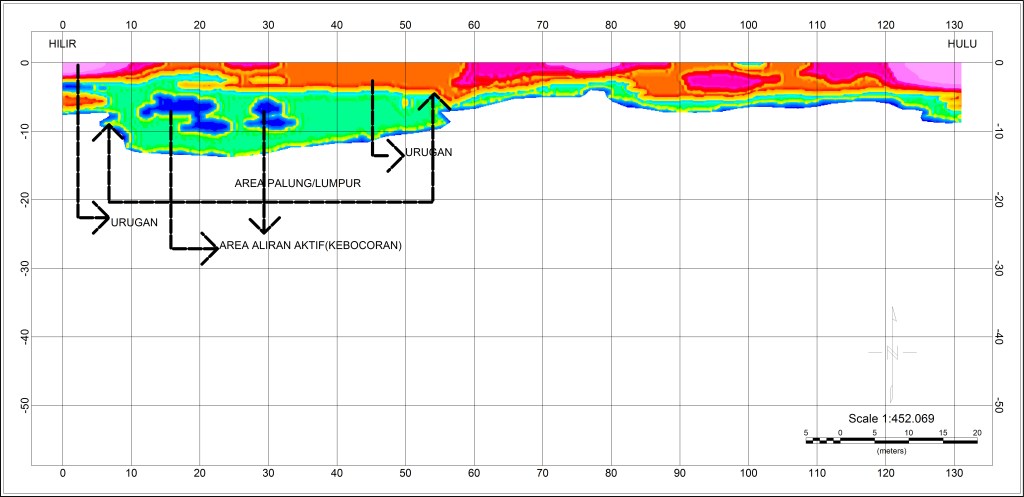Click the (meters) unit label under scale bar
Image resolution: width=1024 pixels, height=497 pixels.
[x=891, y=452]
